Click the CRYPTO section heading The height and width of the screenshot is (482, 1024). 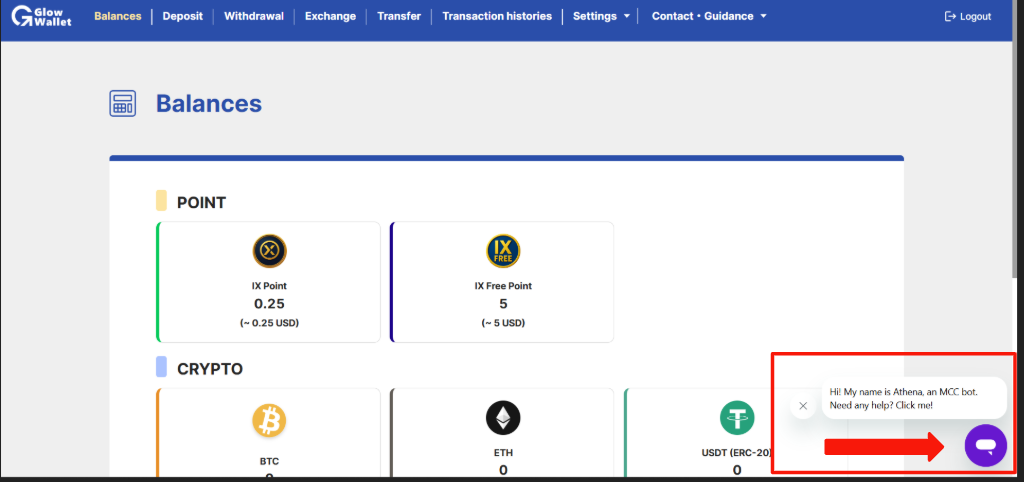coord(210,369)
